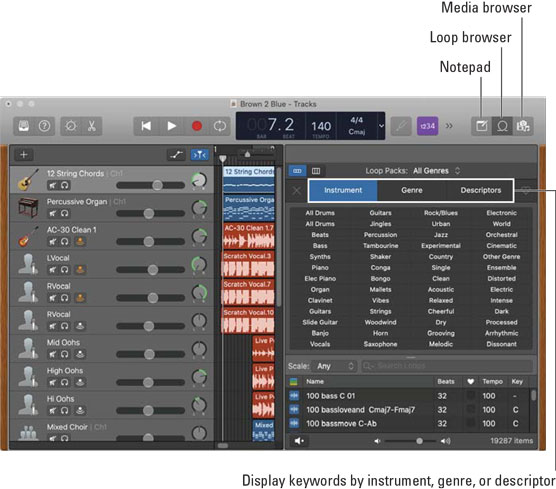
Task: Select the Mixed Choir track icon
Action: click(28, 433)
